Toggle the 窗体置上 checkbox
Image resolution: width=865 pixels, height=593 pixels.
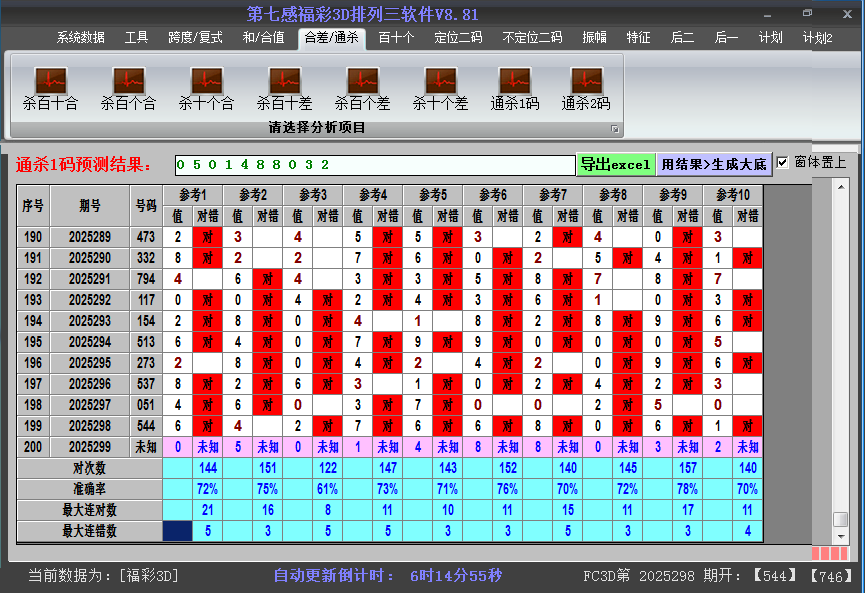click(783, 163)
